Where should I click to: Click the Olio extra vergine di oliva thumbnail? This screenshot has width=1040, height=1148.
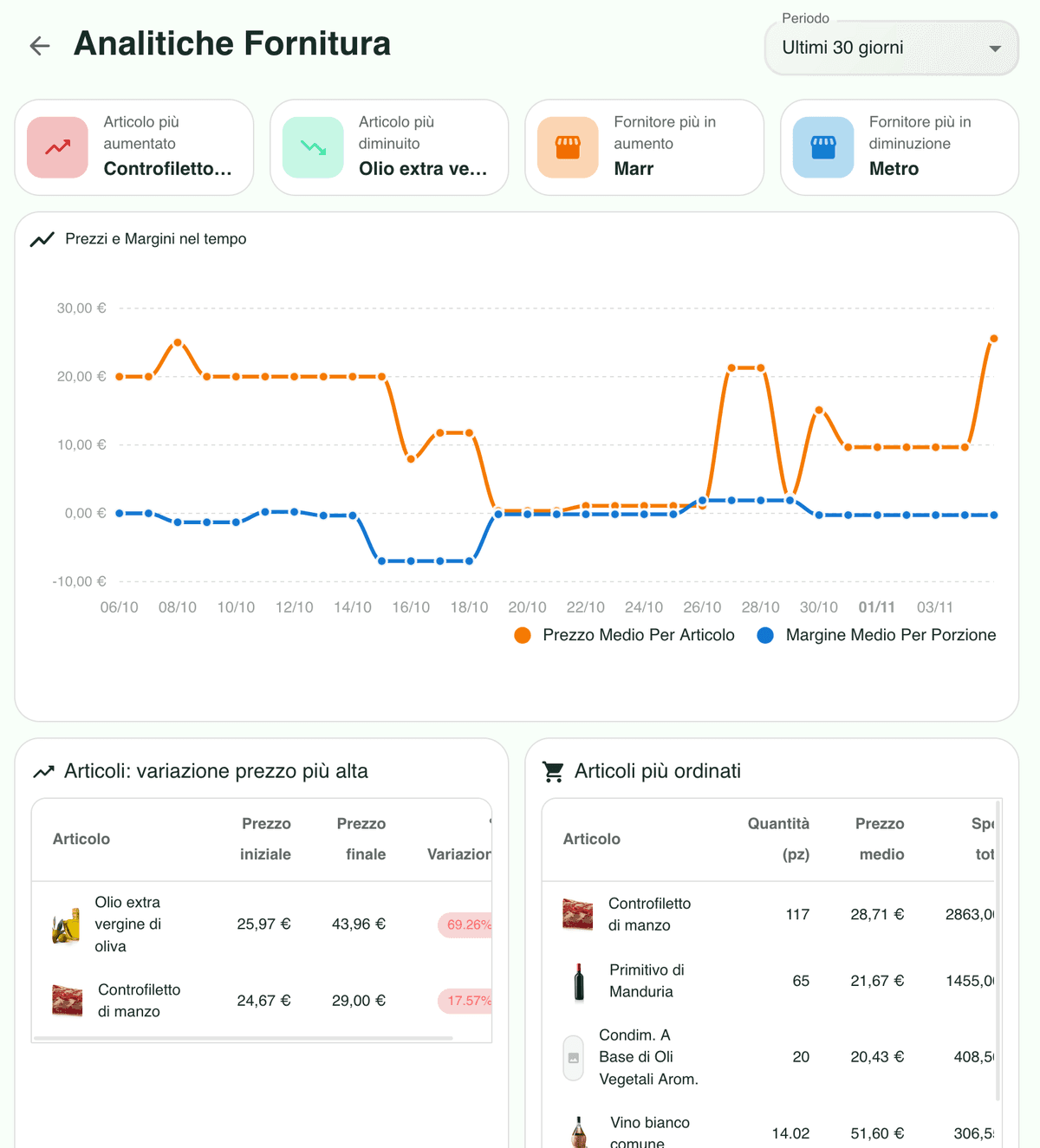pos(66,925)
